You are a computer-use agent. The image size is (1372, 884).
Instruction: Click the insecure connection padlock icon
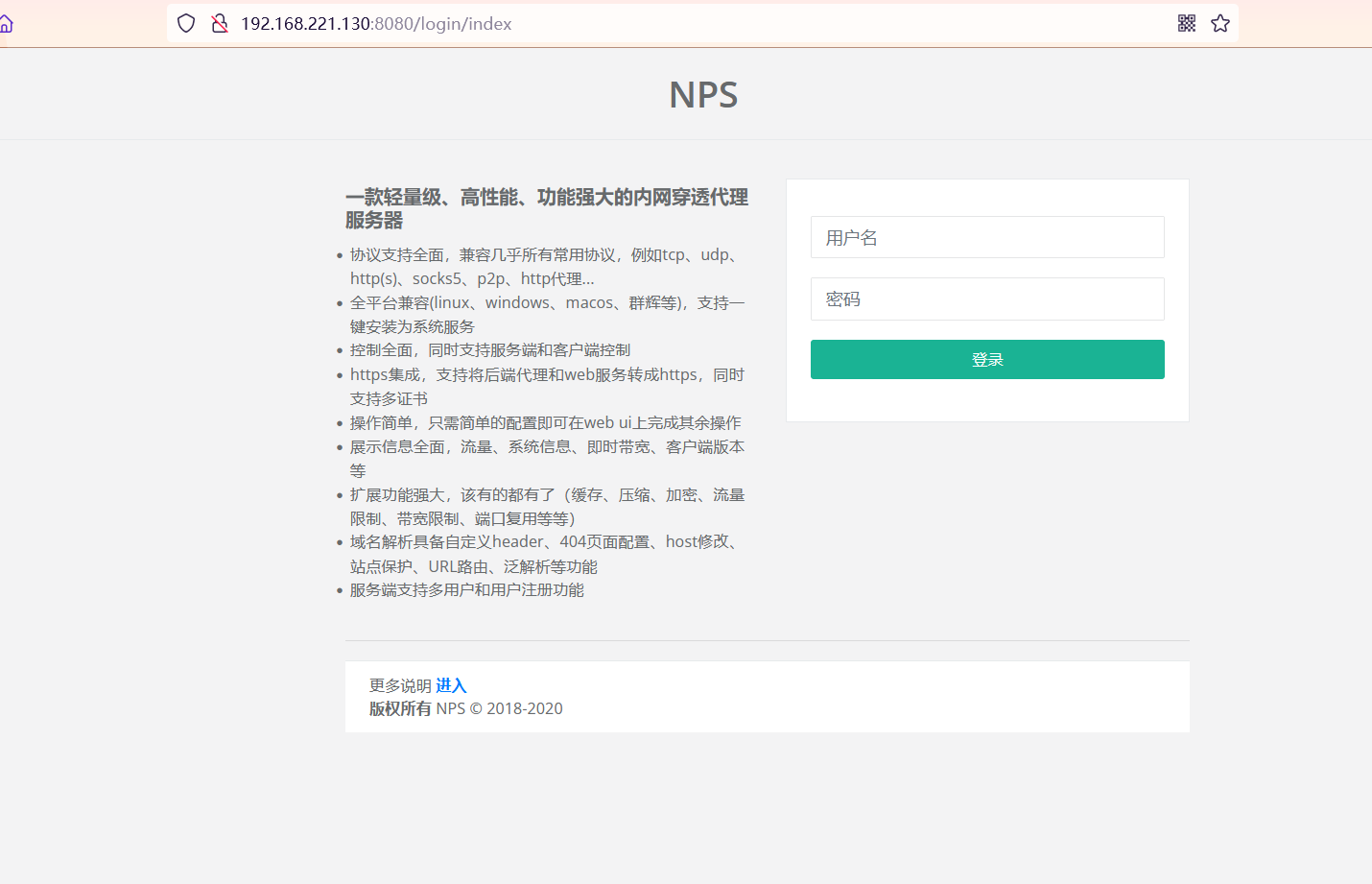coord(220,24)
